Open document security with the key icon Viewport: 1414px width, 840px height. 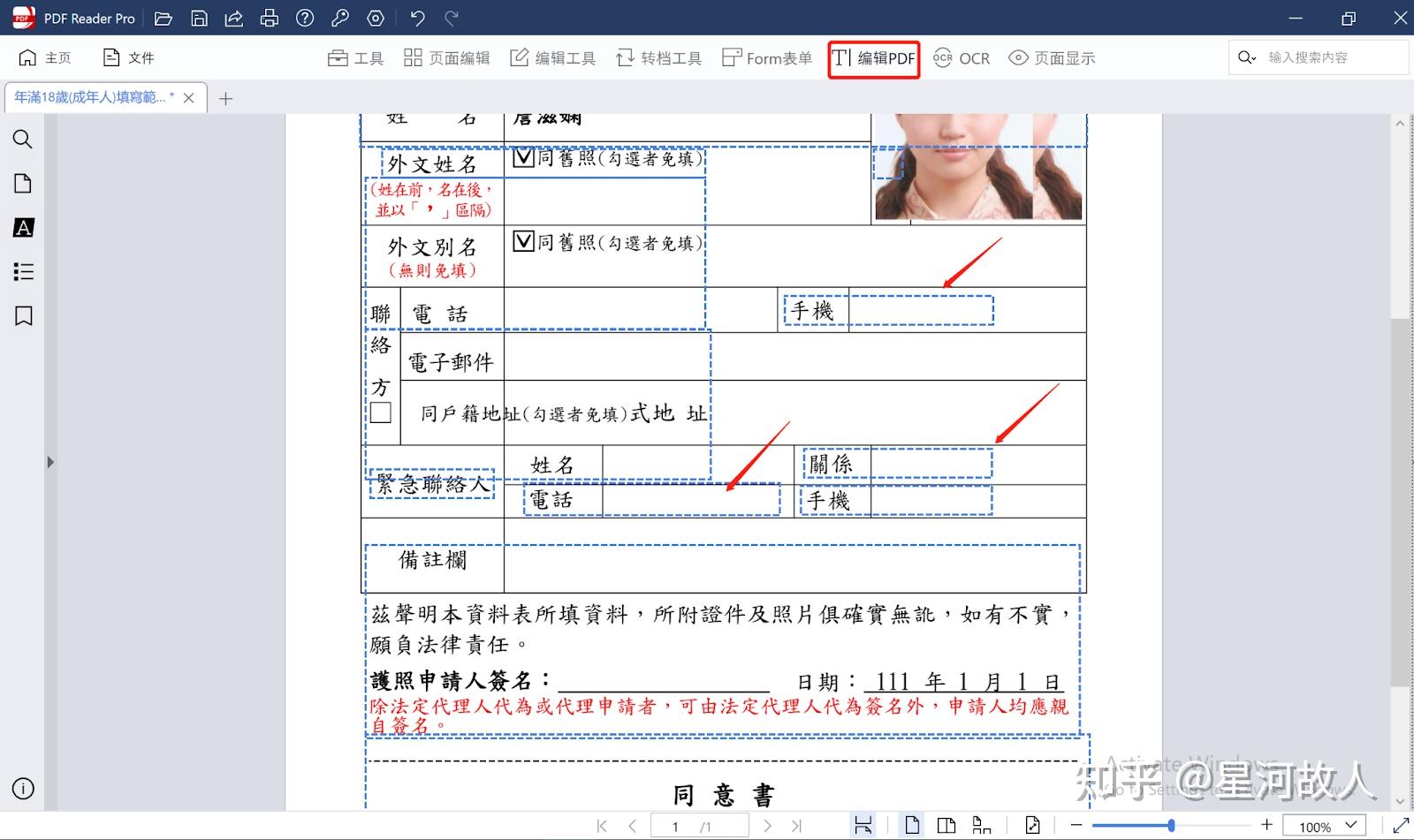click(x=340, y=18)
